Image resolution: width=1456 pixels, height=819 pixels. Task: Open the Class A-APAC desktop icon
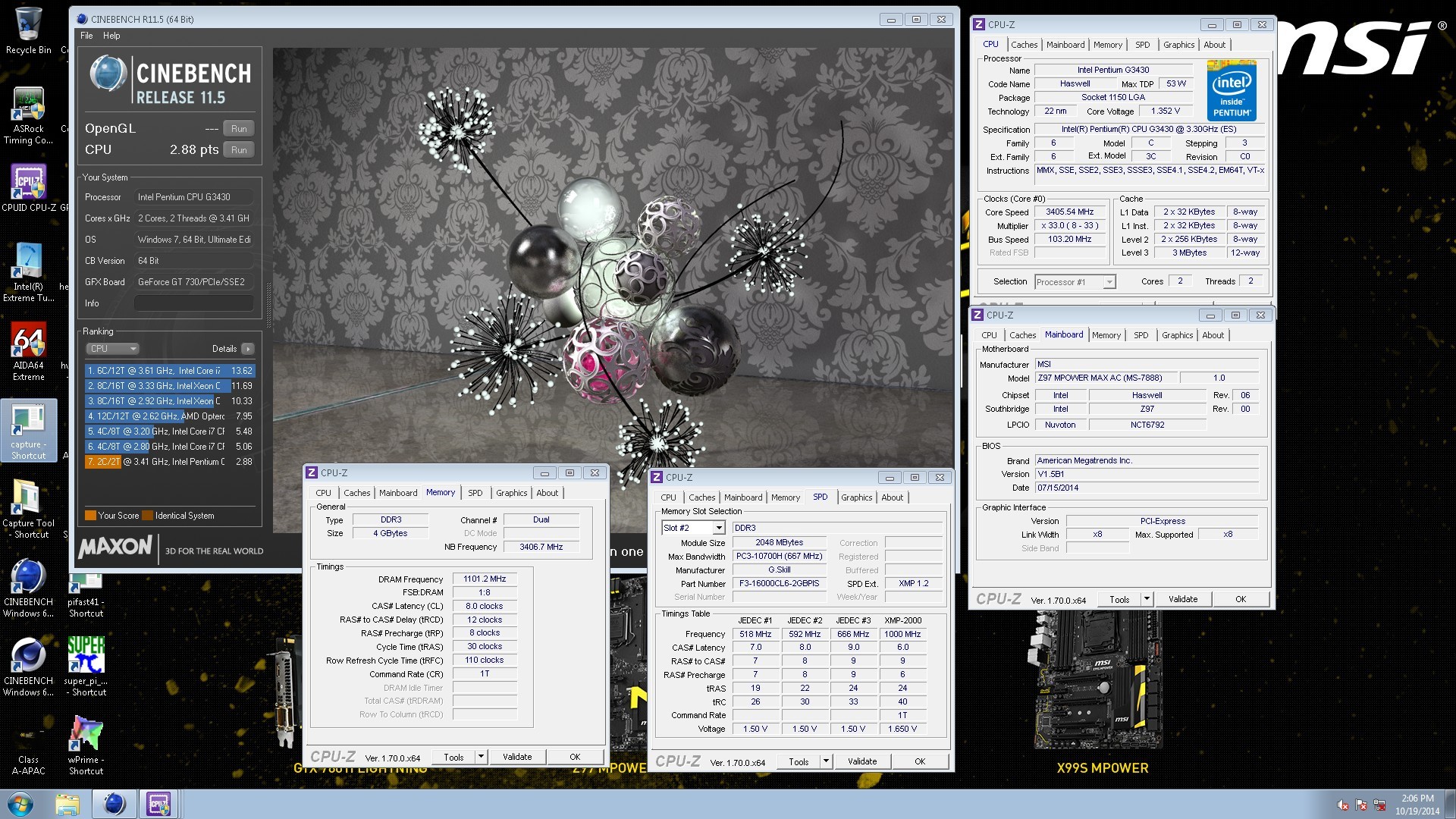click(x=28, y=746)
